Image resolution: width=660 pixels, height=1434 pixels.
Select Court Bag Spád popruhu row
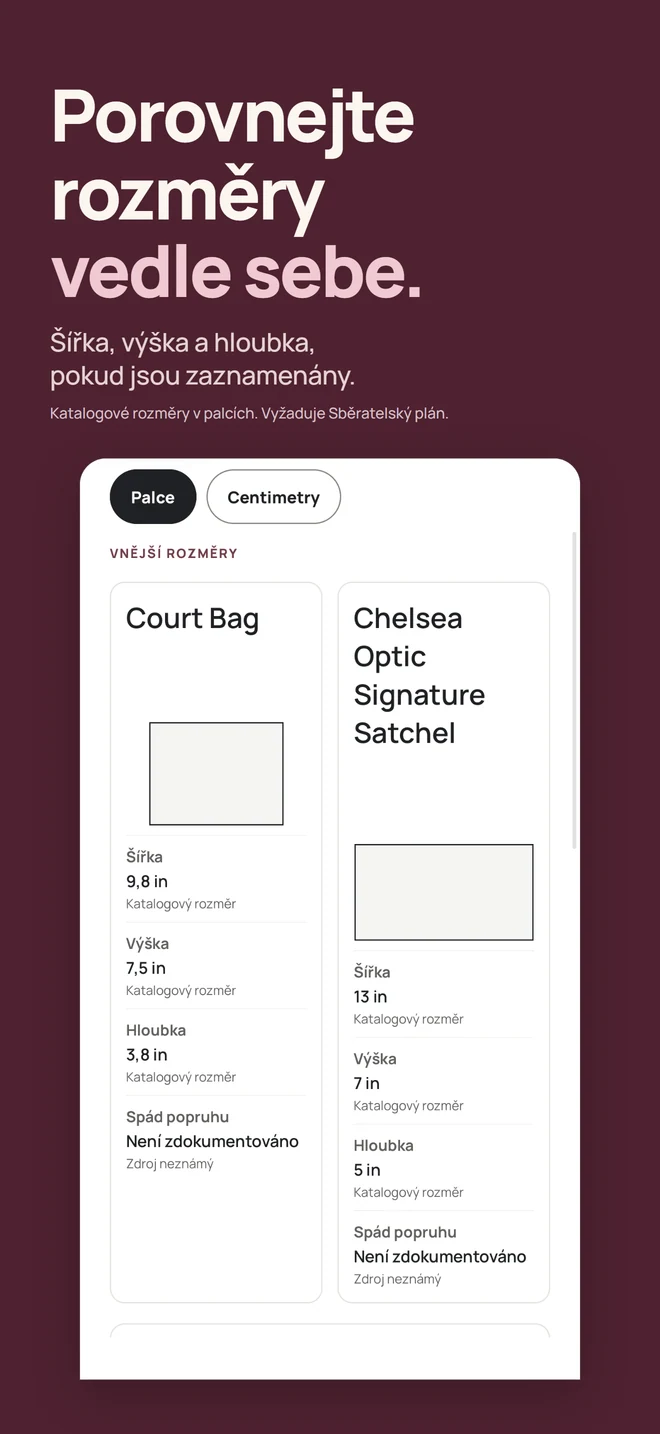pos(216,1140)
